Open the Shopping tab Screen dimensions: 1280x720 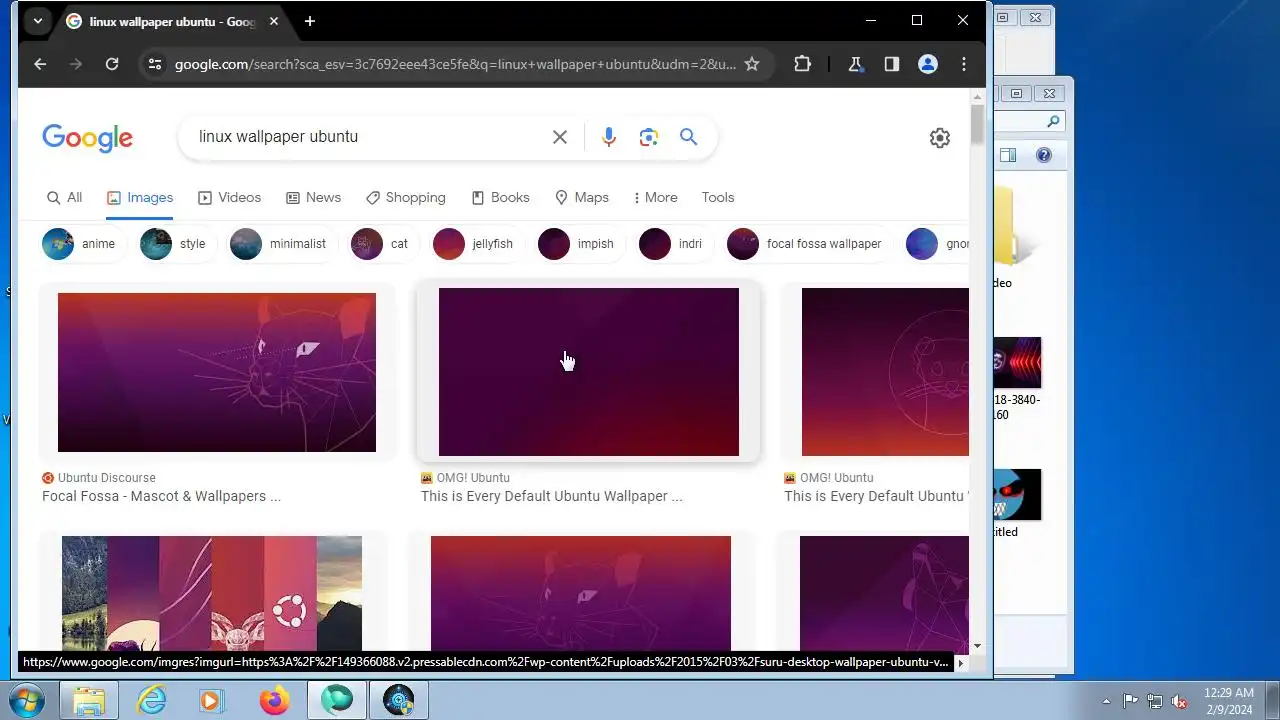click(x=406, y=197)
